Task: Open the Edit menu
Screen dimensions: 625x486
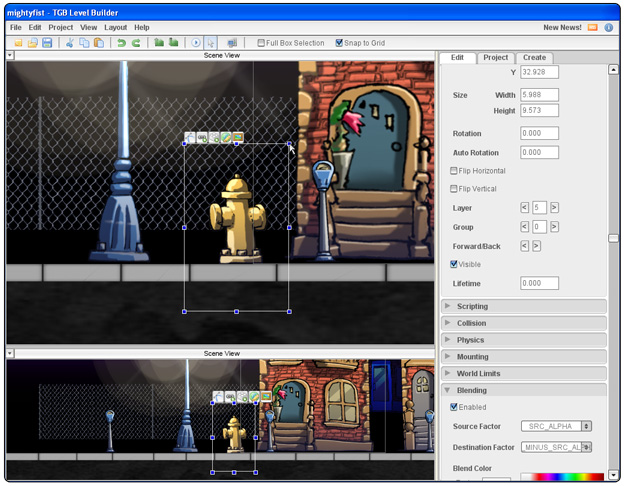Action: 35,27
